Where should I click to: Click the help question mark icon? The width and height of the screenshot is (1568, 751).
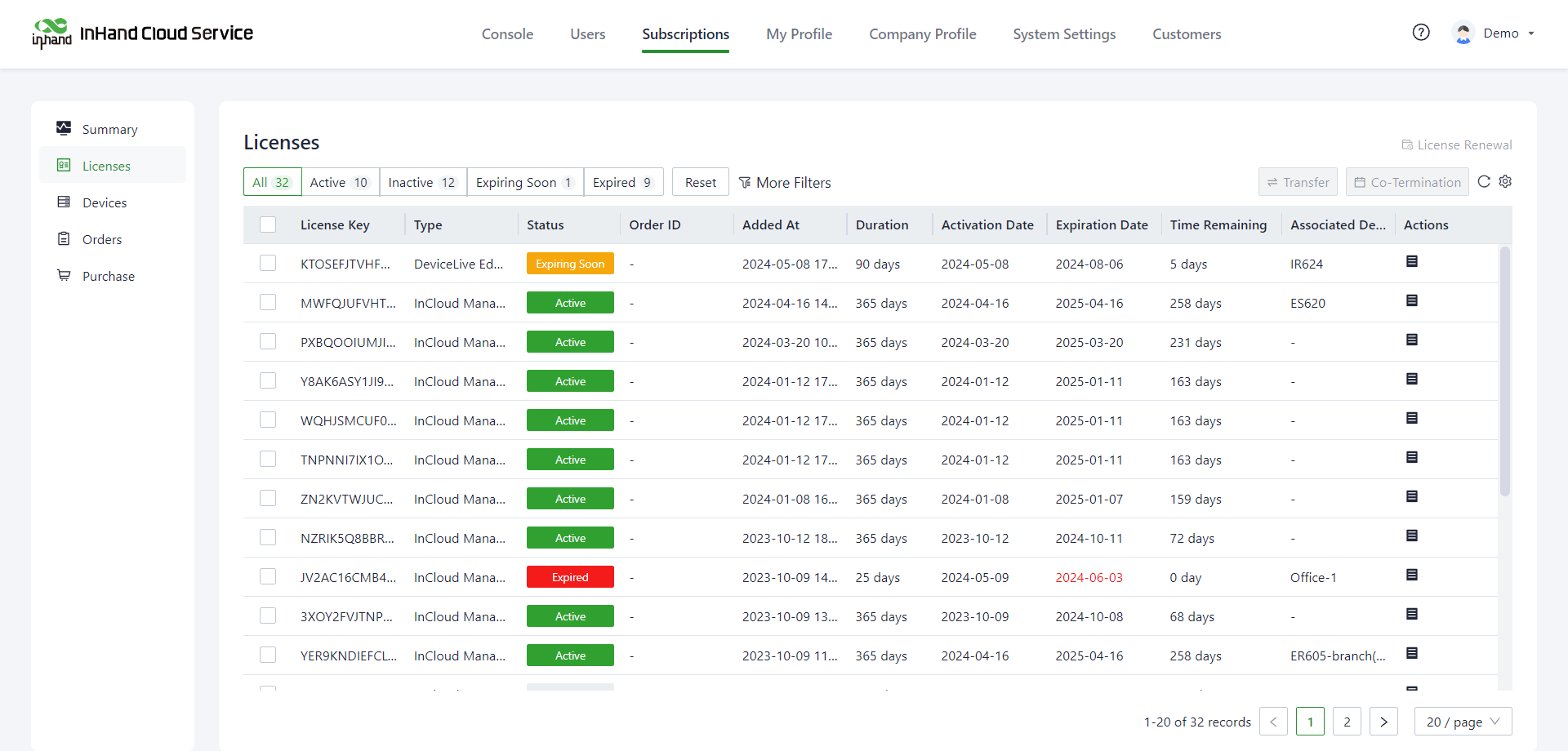pos(1421,33)
